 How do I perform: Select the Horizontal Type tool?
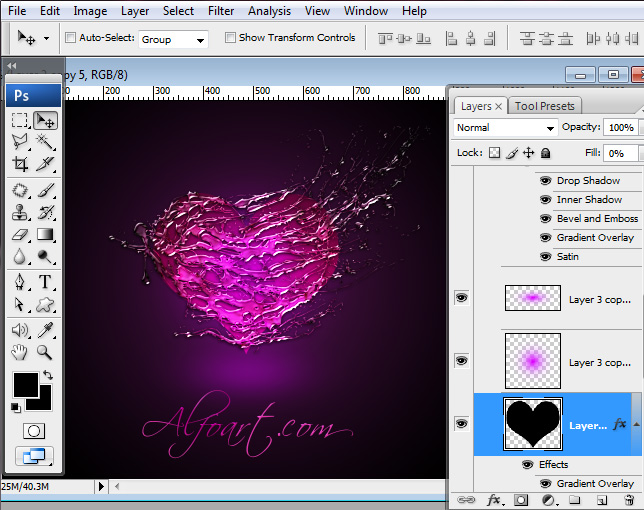click(x=45, y=282)
